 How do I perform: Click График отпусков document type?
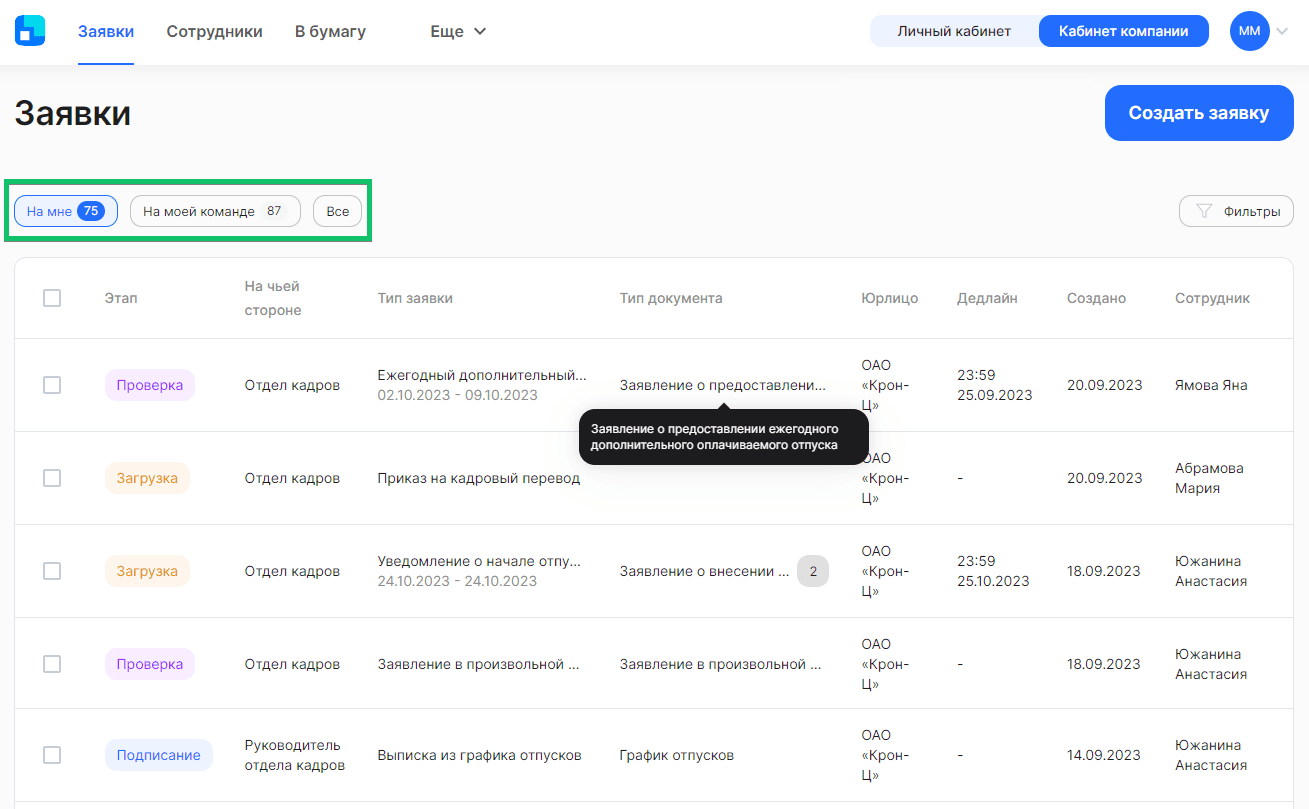[677, 755]
